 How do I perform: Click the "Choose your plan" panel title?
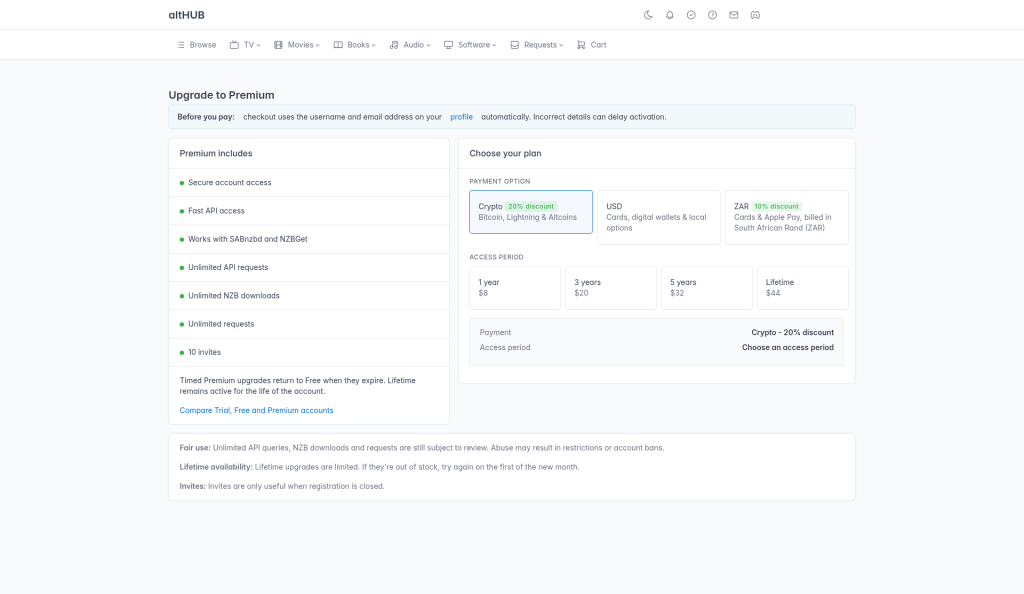tap(505, 153)
